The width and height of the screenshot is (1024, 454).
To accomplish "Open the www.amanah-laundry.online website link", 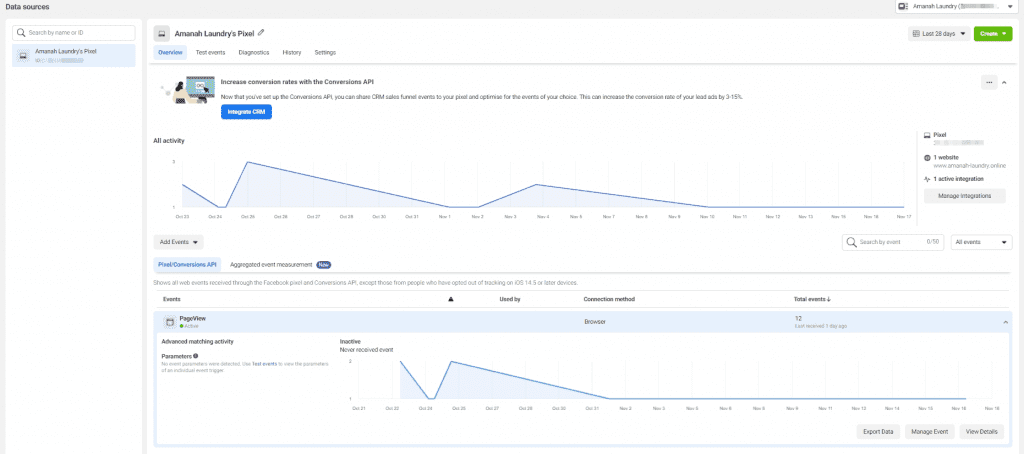I will click(x=970, y=166).
